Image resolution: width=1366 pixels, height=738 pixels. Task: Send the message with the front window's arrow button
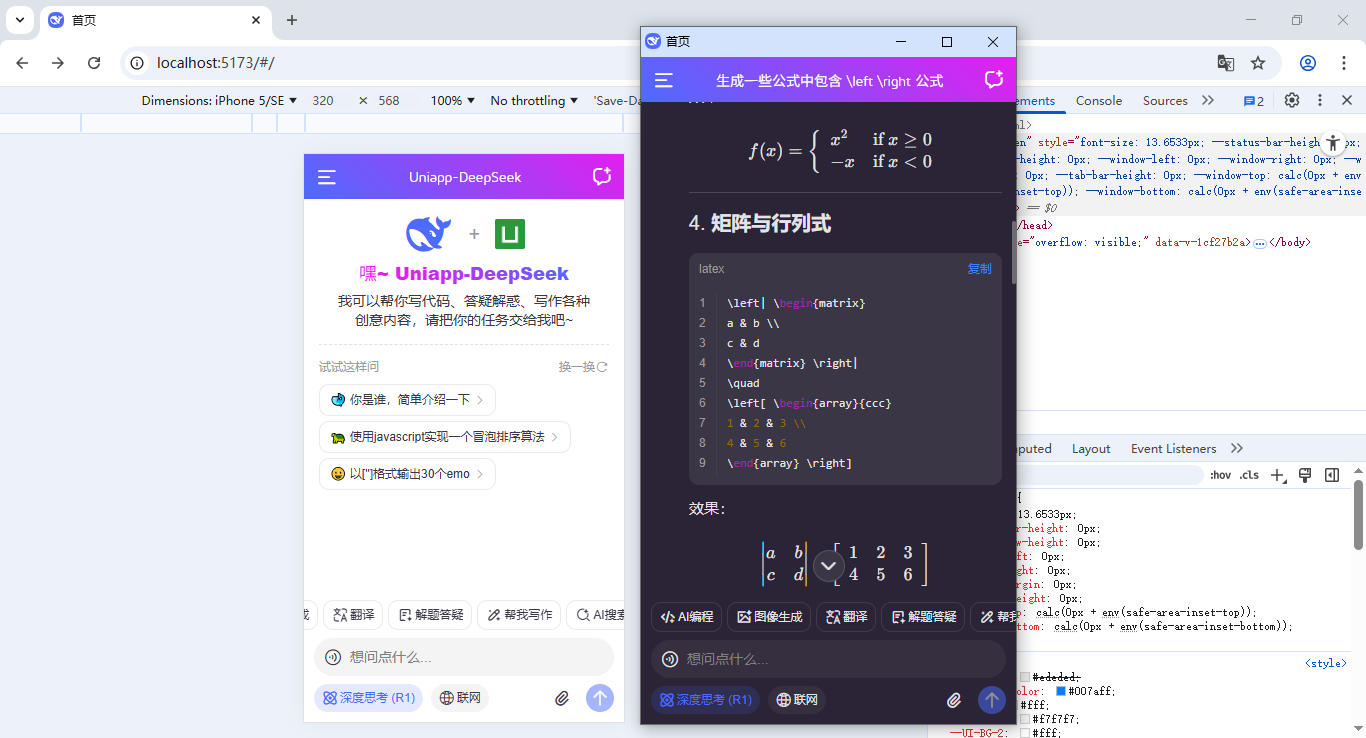pos(991,700)
